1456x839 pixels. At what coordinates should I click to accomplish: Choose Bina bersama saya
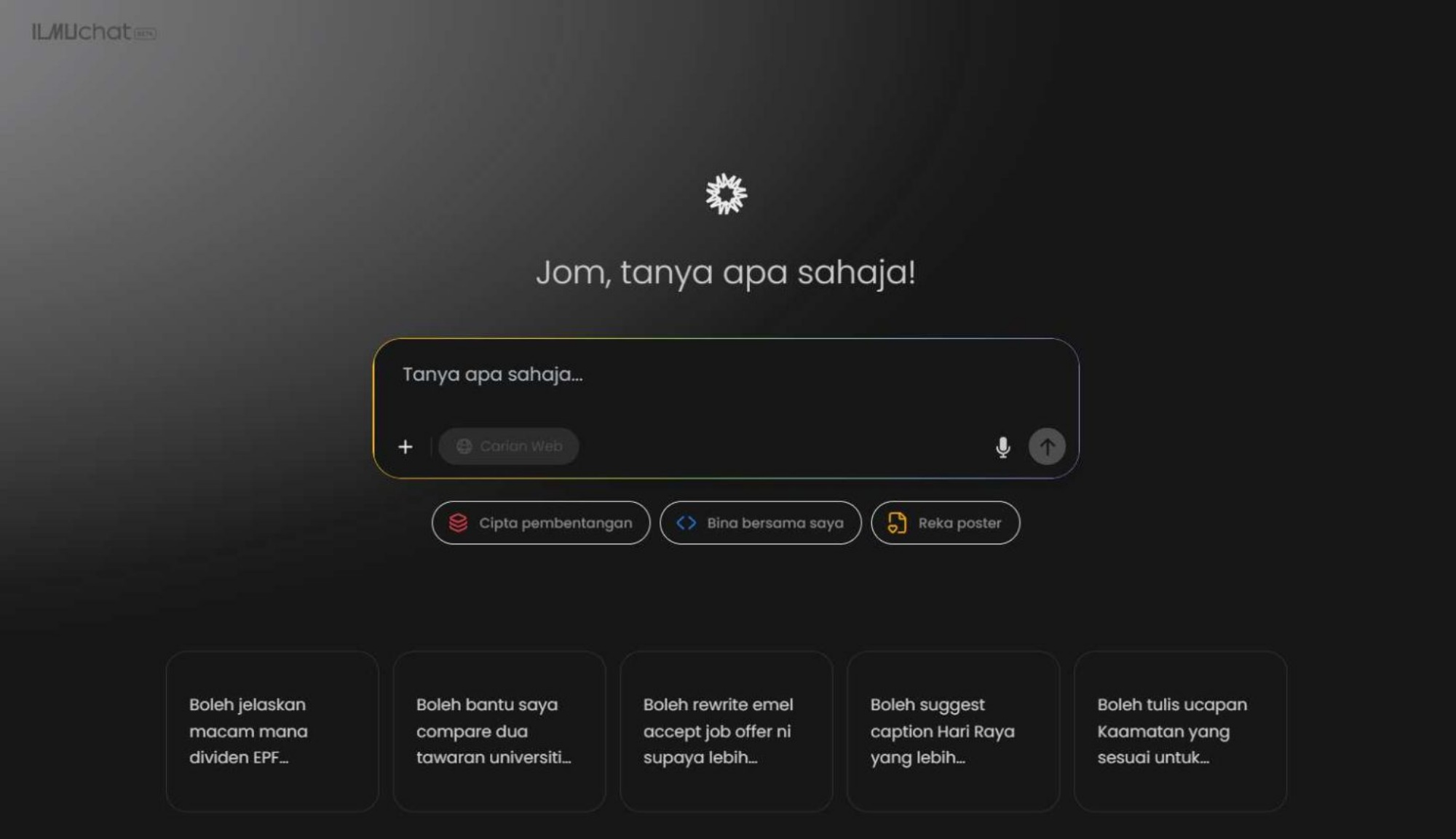pos(761,523)
